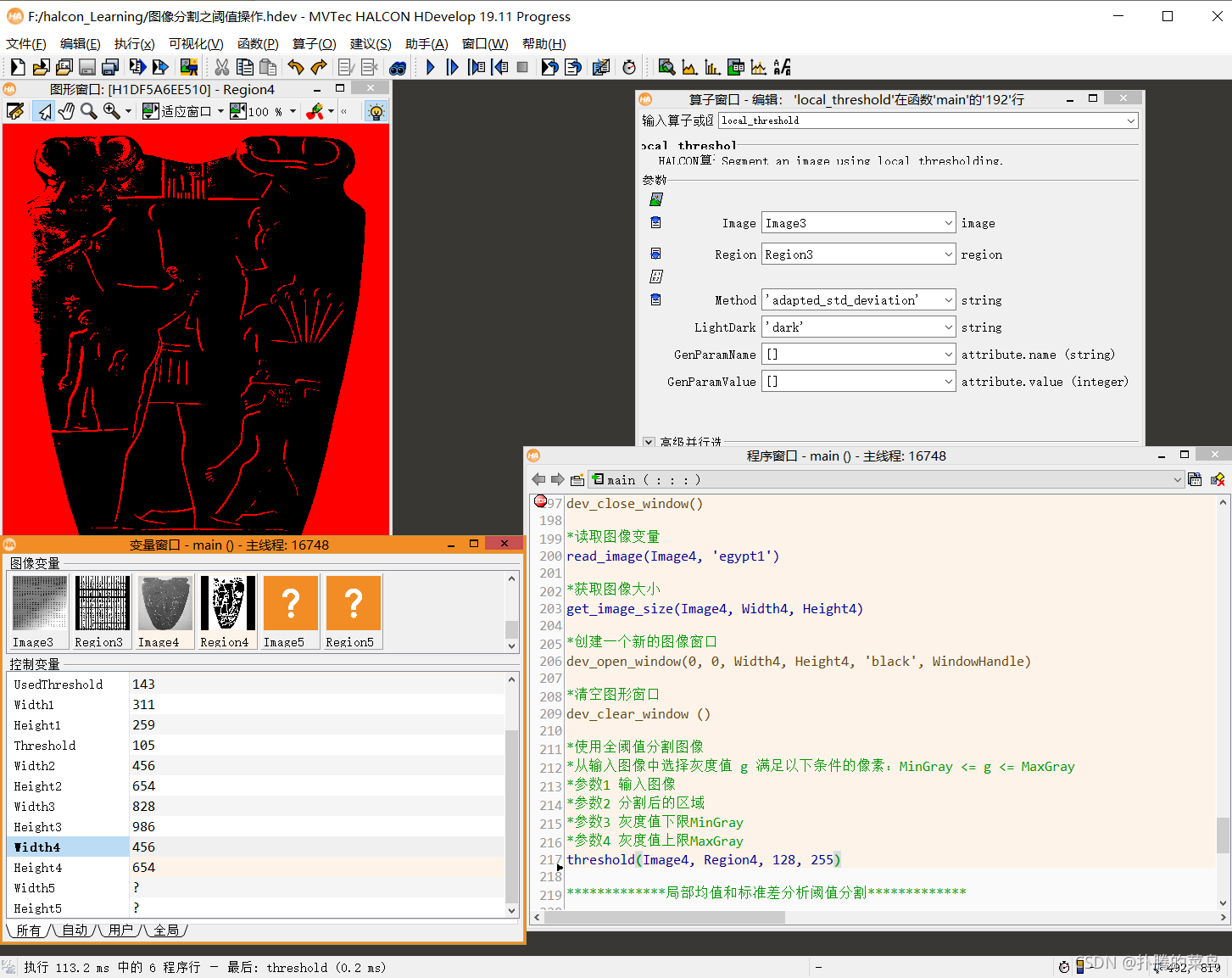Click the Stop execution square icon
The height and width of the screenshot is (978, 1232).
pos(522,67)
